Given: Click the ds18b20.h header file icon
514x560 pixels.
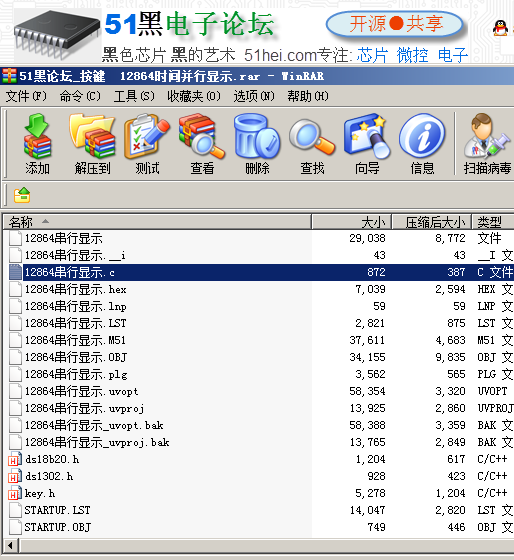Looking at the screenshot, I should 15,459.
